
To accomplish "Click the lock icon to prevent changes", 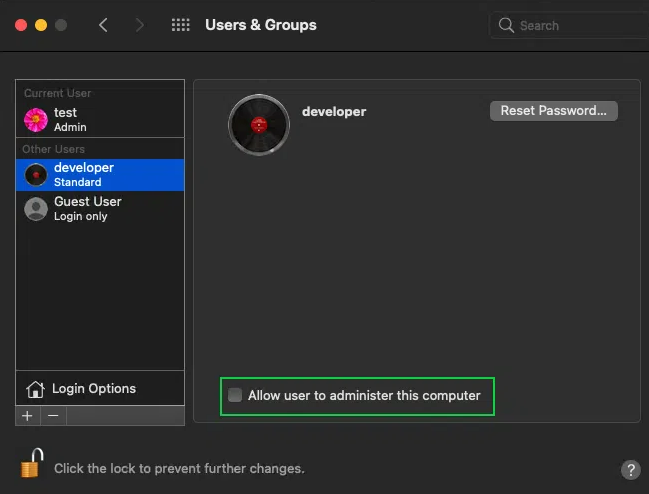I will point(32,464).
